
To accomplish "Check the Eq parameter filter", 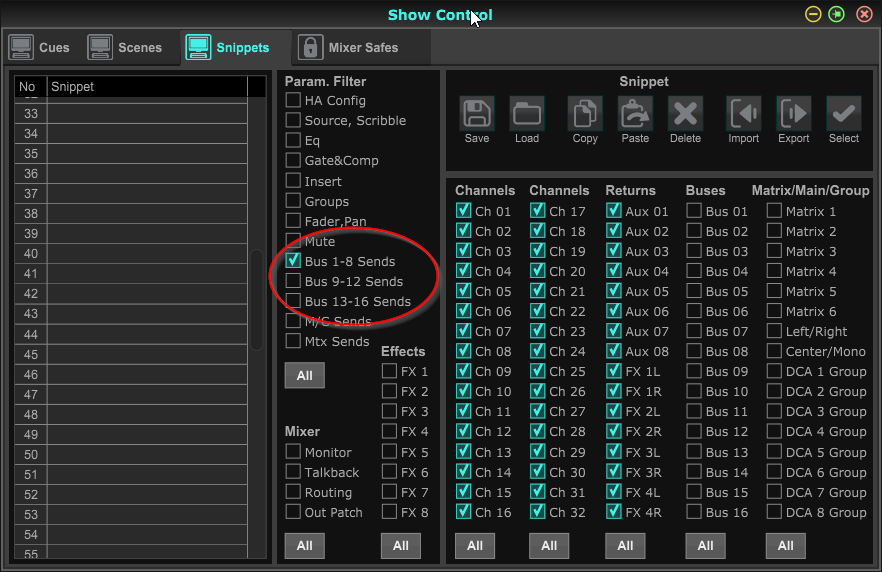I will click(293, 140).
